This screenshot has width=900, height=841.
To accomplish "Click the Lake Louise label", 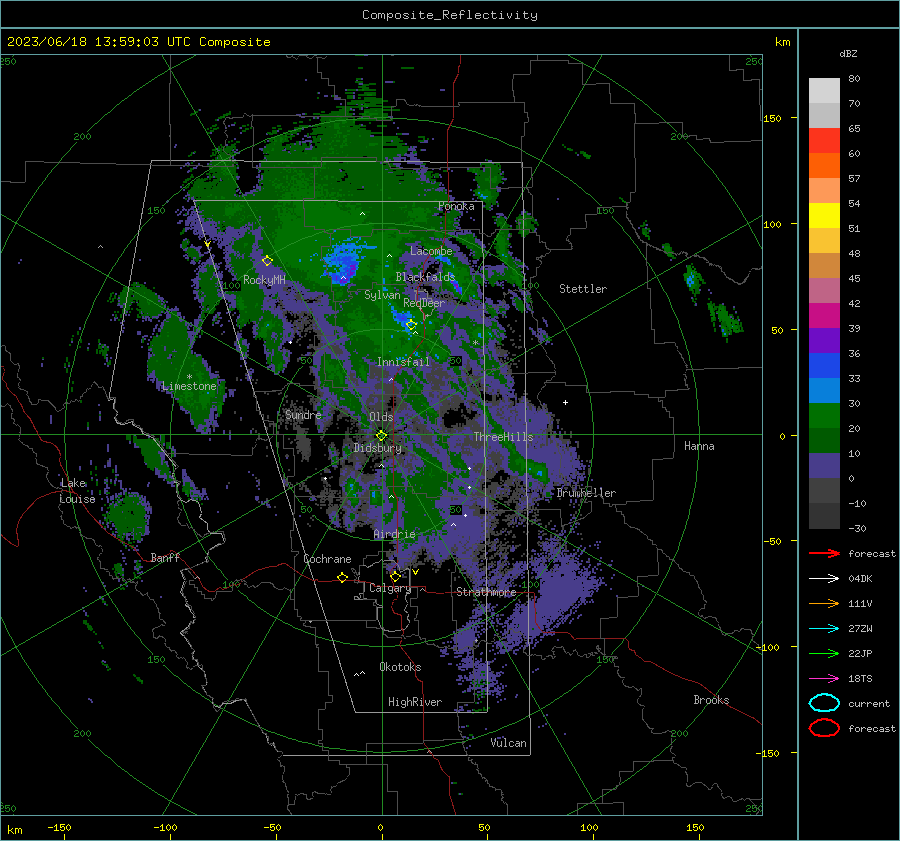I will coord(77,491).
